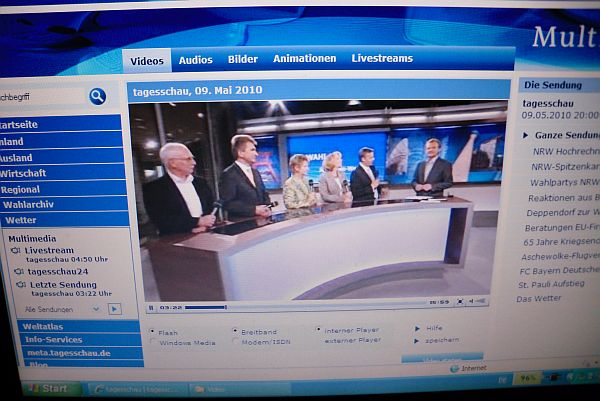Select the Flash format option
600x401 pixels.
152,331
